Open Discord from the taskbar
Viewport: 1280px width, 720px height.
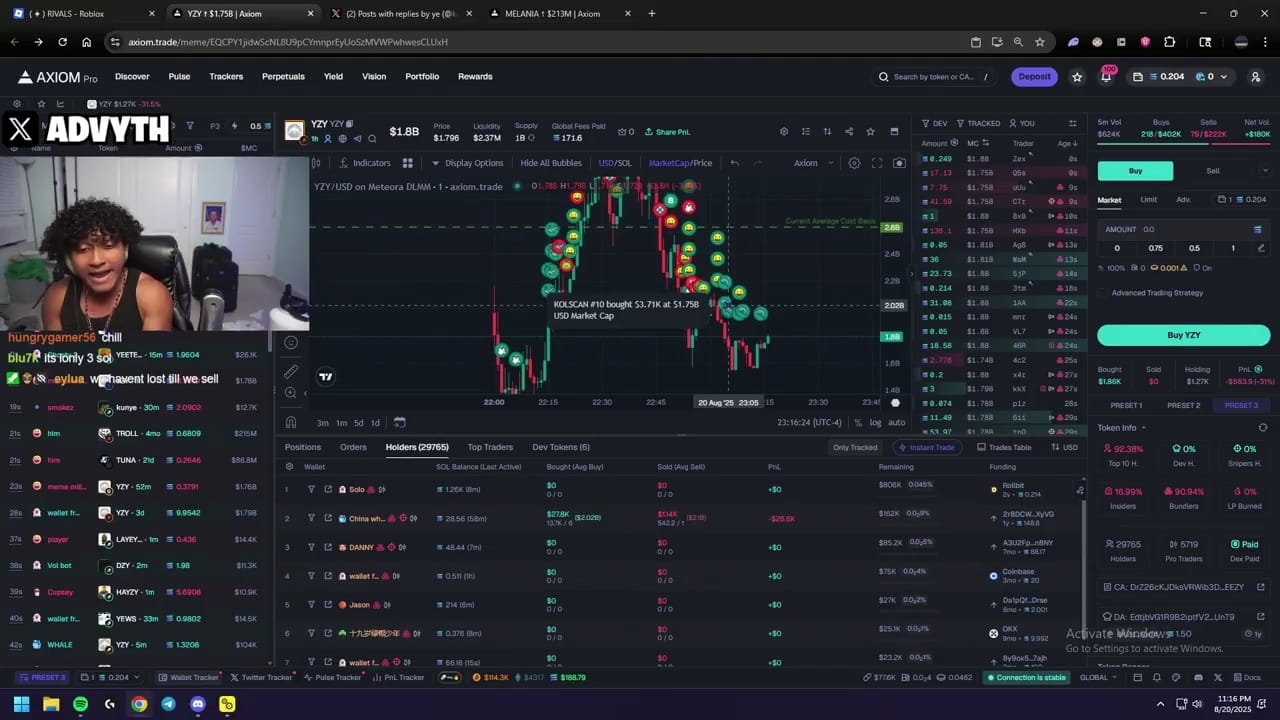[x=197, y=704]
